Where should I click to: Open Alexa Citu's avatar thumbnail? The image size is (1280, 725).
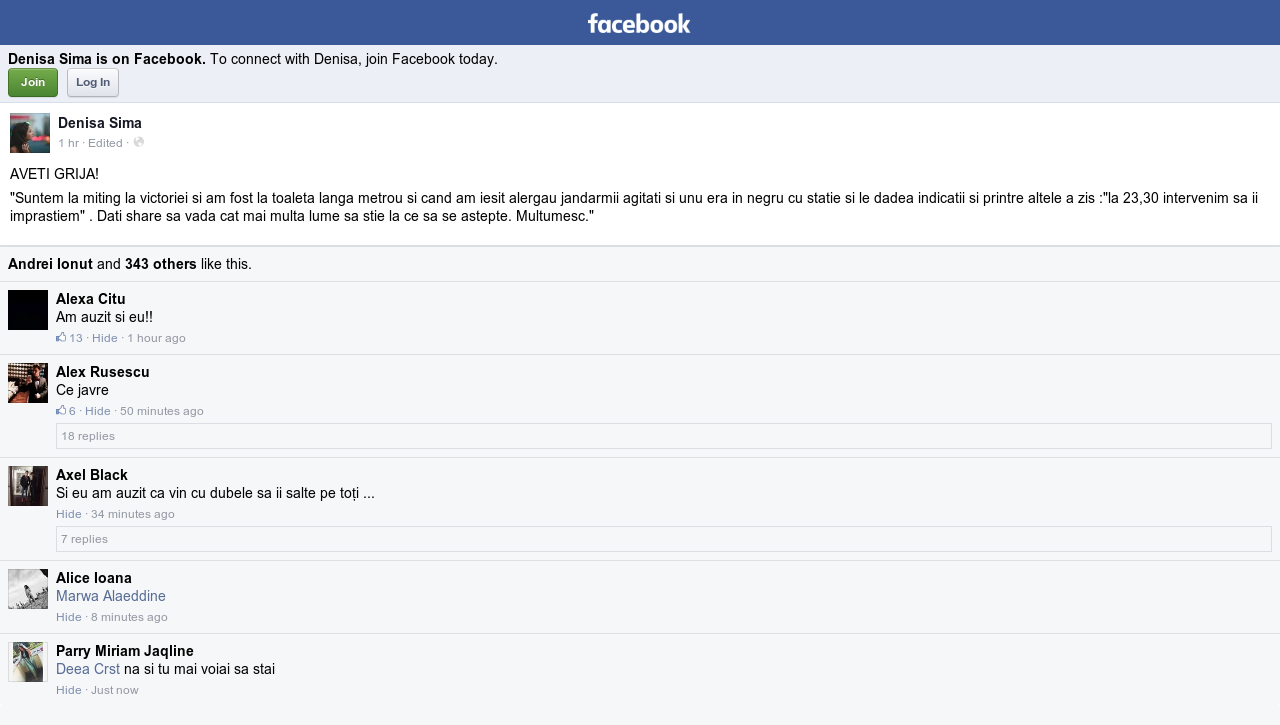coord(28,310)
